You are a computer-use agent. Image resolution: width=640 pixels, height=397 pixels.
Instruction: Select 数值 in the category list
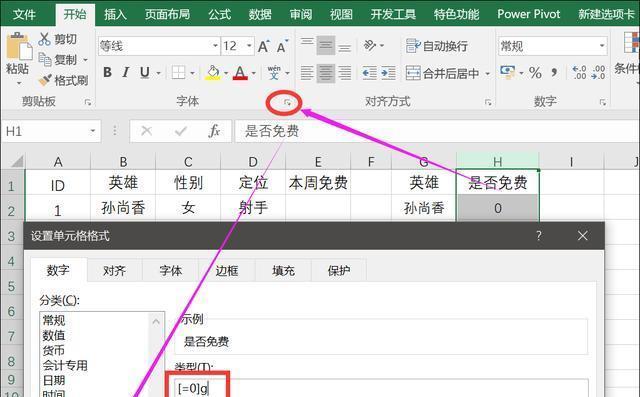(x=54, y=335)
